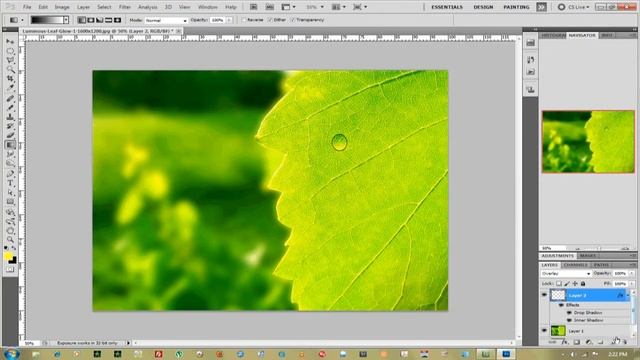
Task: Select the Spot Healing Brush tool
Action: click(10, 99)
